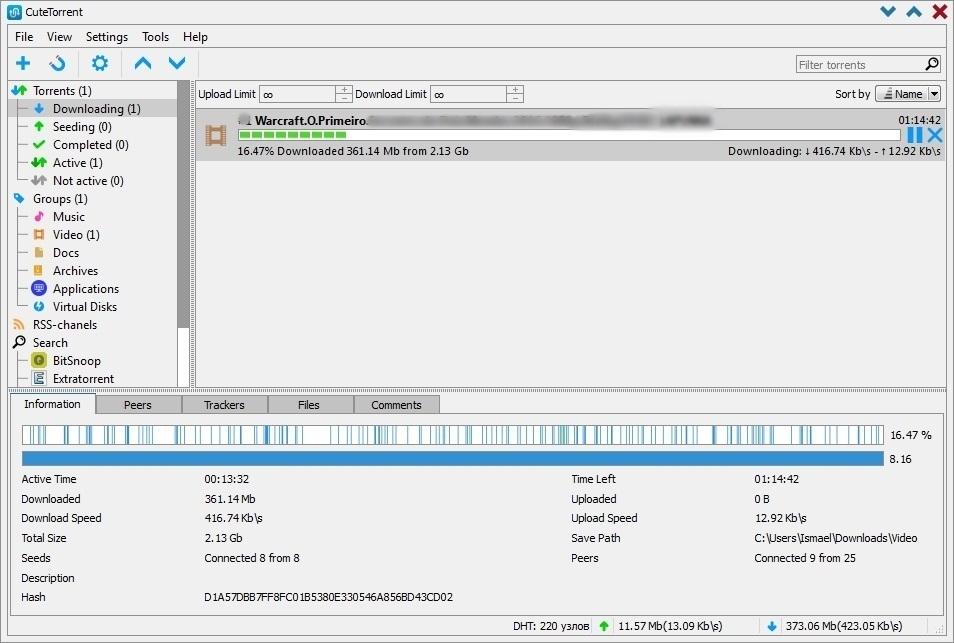Viewport: 954px width, 643px height.
Task: Move torrent up with the up-chevron toolbar icon
Action: (x=143, y=63)
